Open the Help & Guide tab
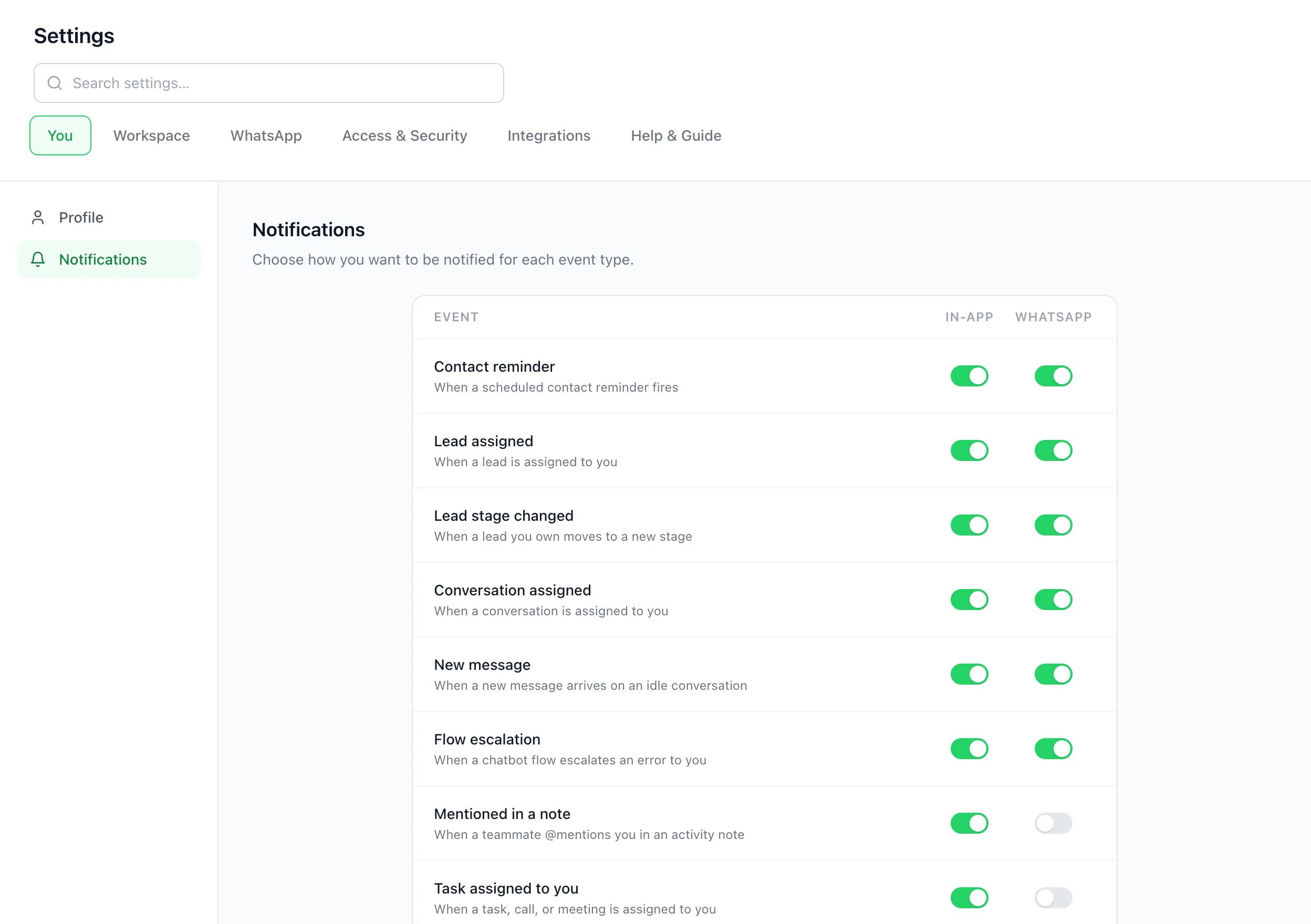This screenshot has width=1311, height=924. pos(676,136)
